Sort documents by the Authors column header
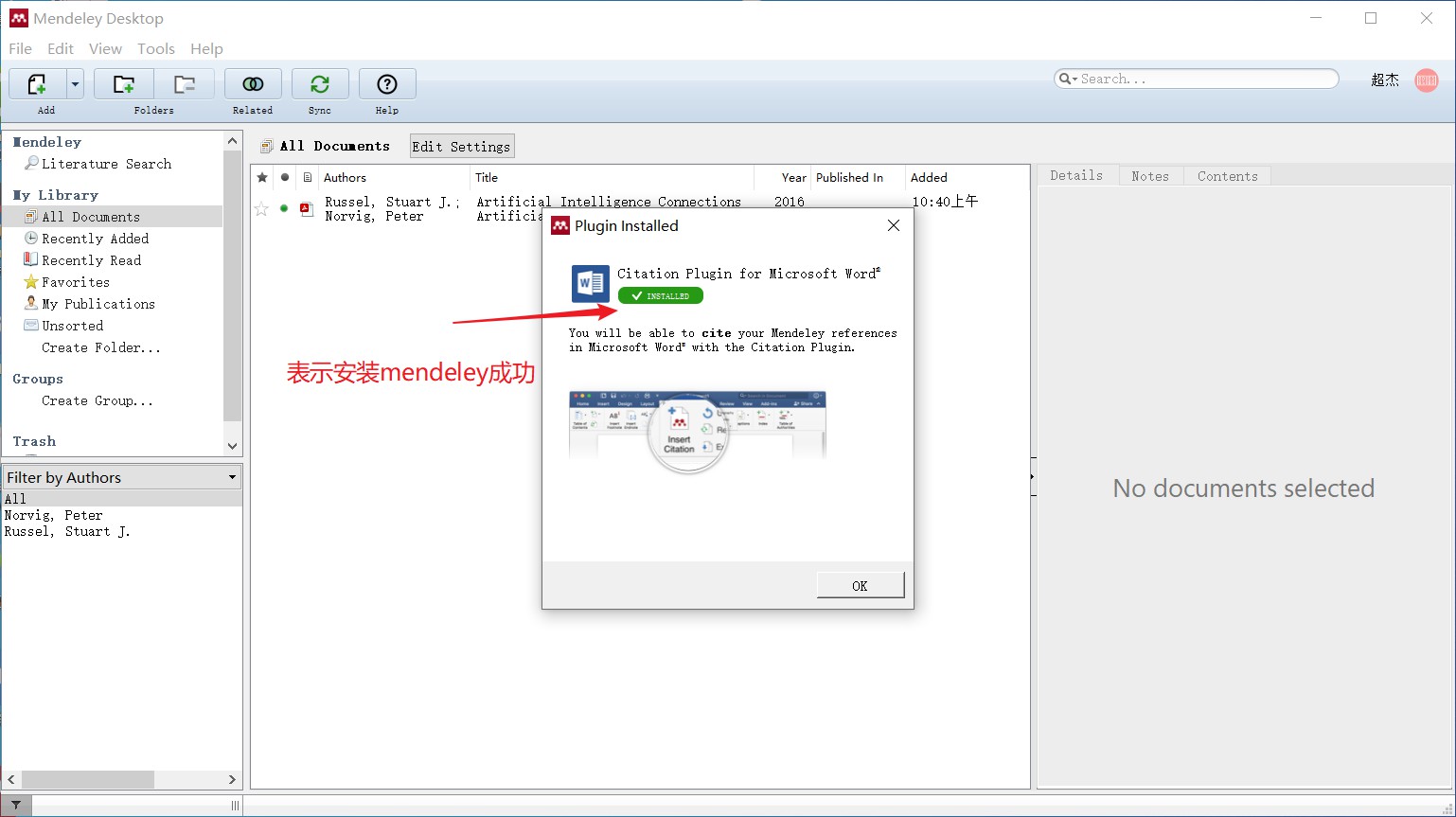This screenshot has width=1456, height=817. point(394,177)
